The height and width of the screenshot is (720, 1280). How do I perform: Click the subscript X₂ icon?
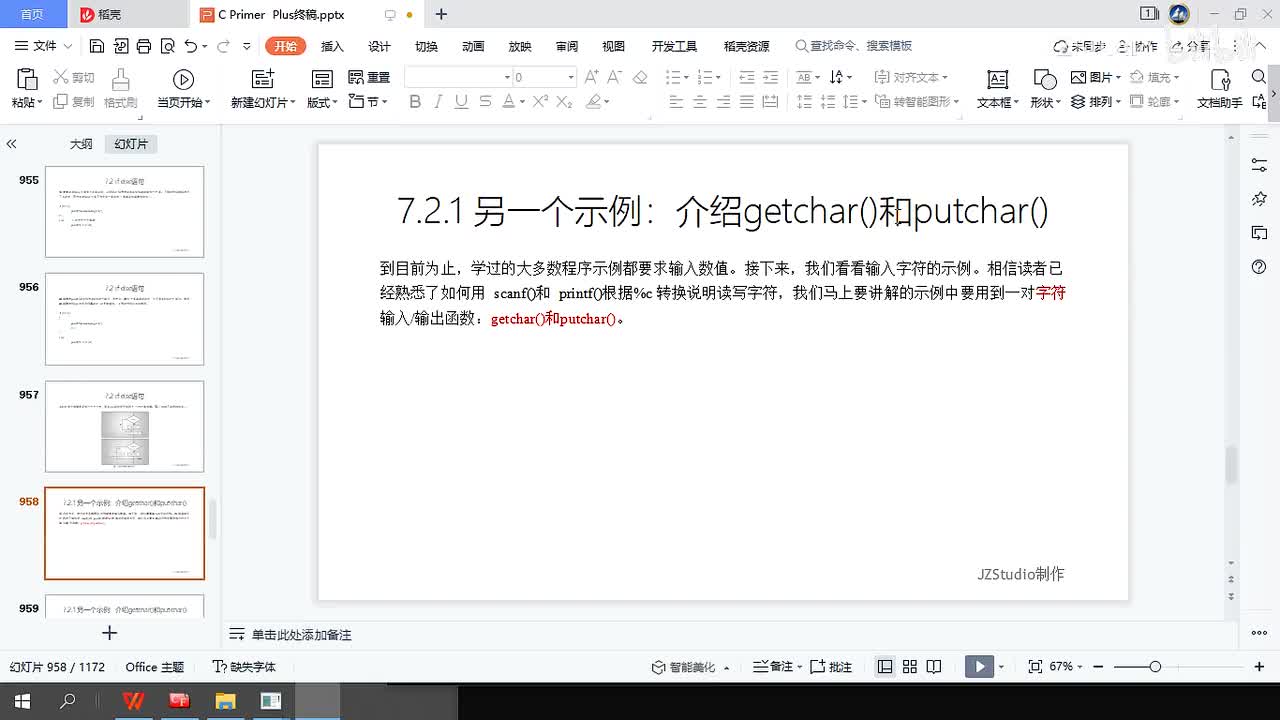point(564,101)
